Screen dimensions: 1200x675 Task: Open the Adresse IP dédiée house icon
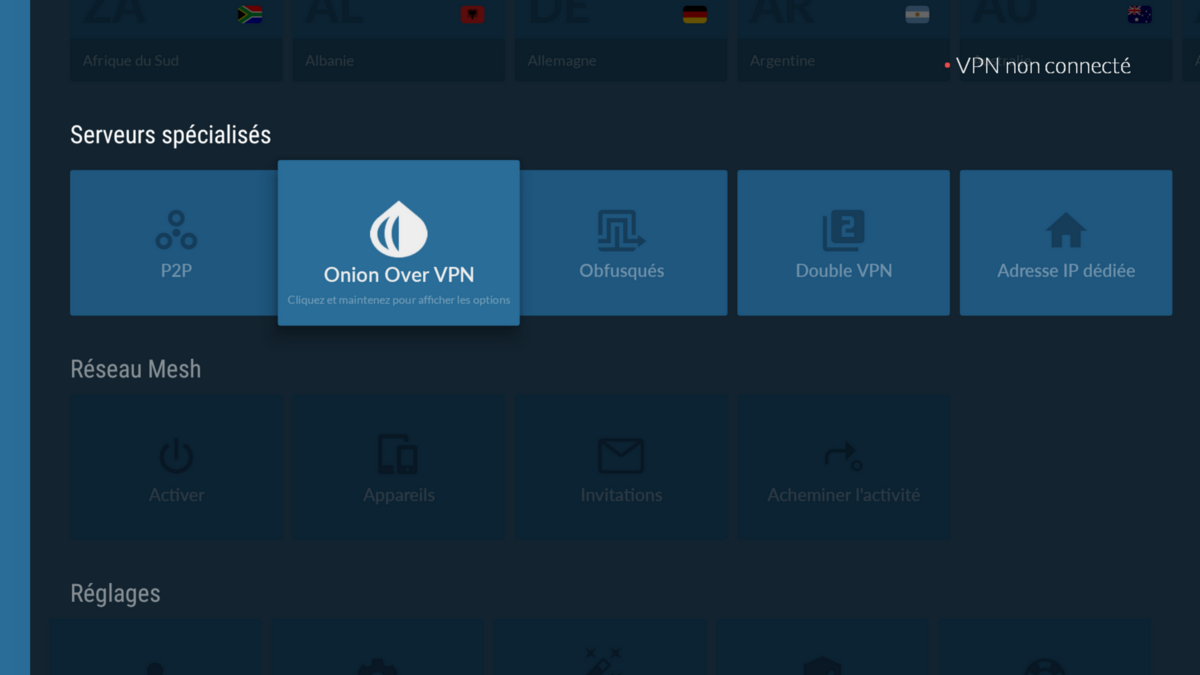(x=1066, y=231)
